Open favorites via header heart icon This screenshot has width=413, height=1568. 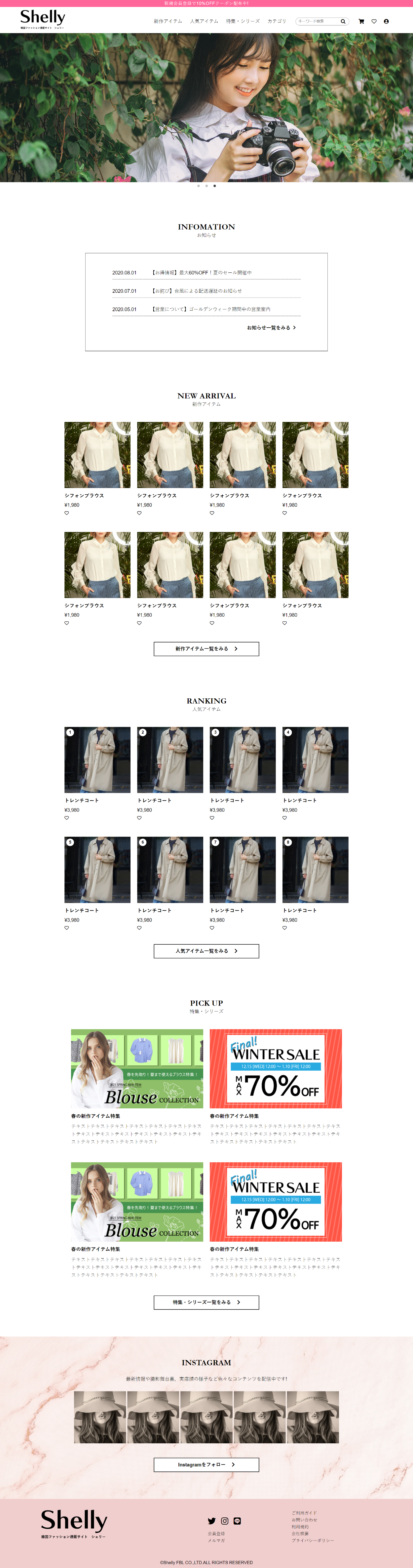point(374,21)
